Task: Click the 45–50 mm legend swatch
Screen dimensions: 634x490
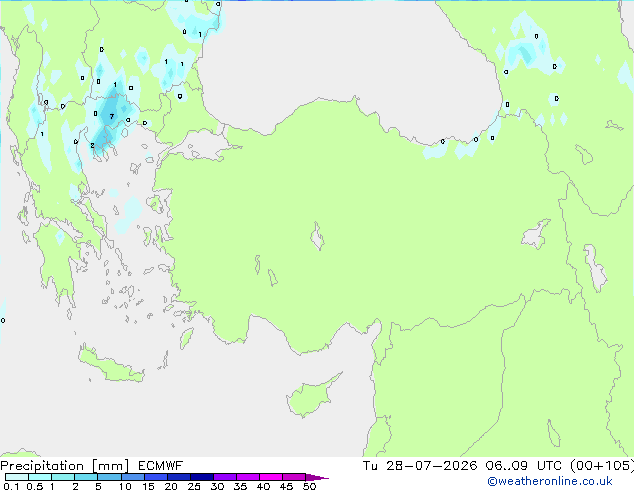Action: 294,477
